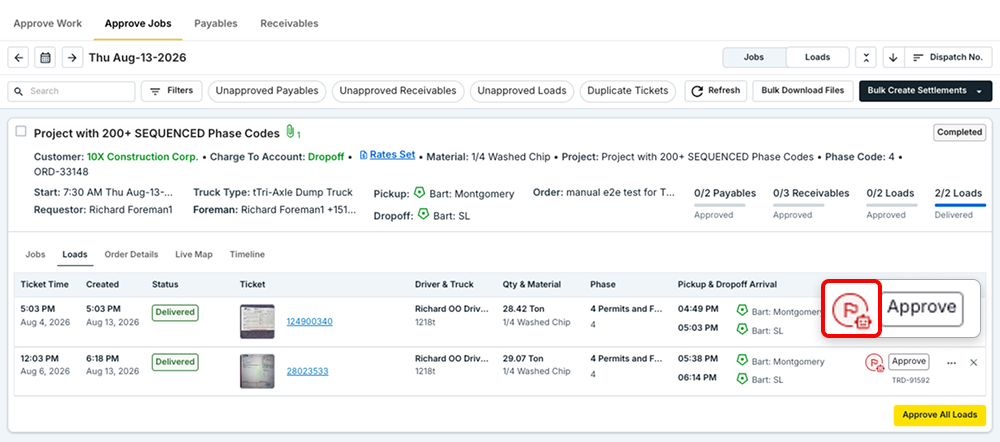This screenshot has height=442, width=1000.
Task: Open ticket link 28023533
Action: [x=307, y=371]
